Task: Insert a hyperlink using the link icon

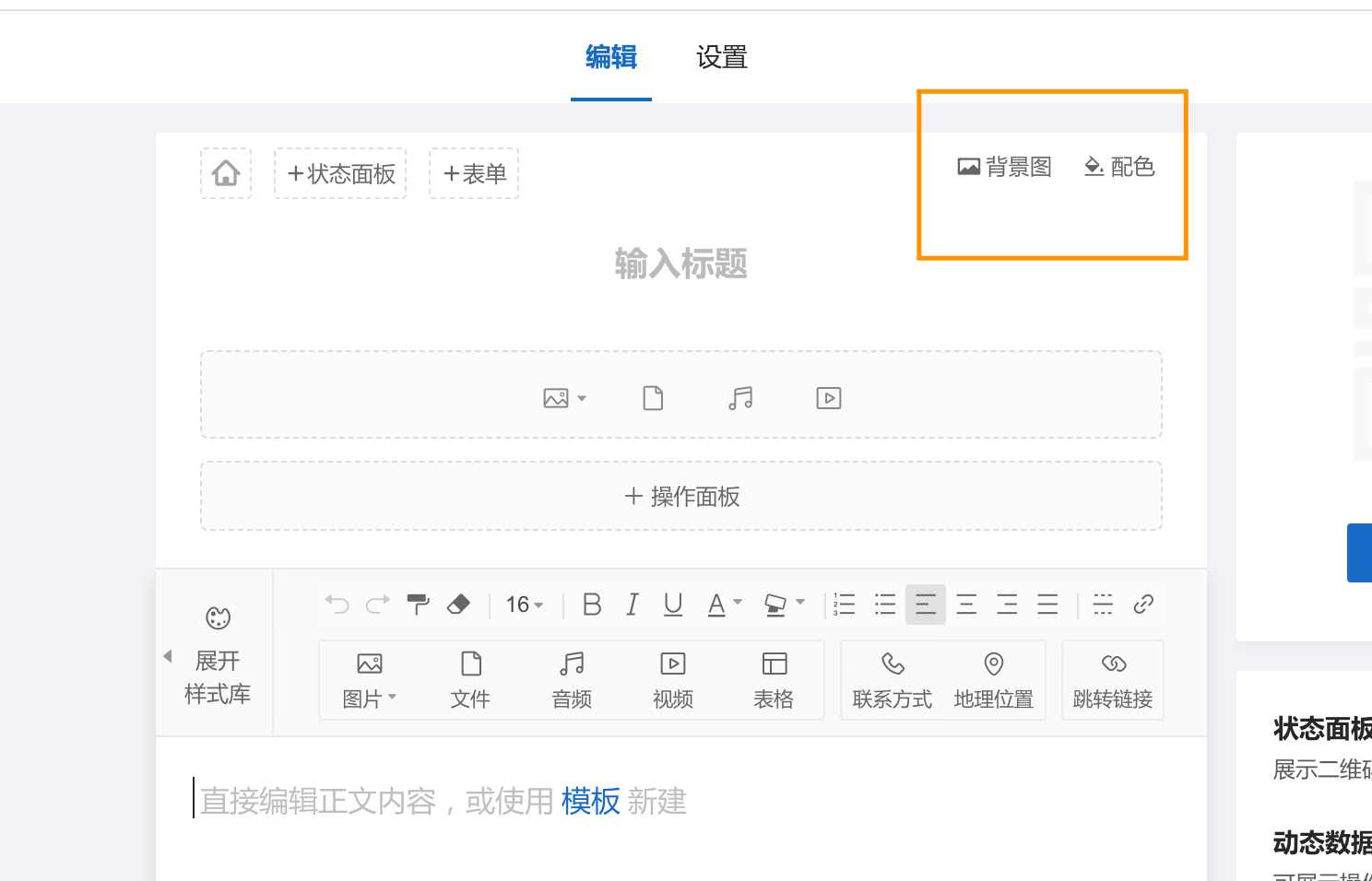Action: tap(1143, 605)
